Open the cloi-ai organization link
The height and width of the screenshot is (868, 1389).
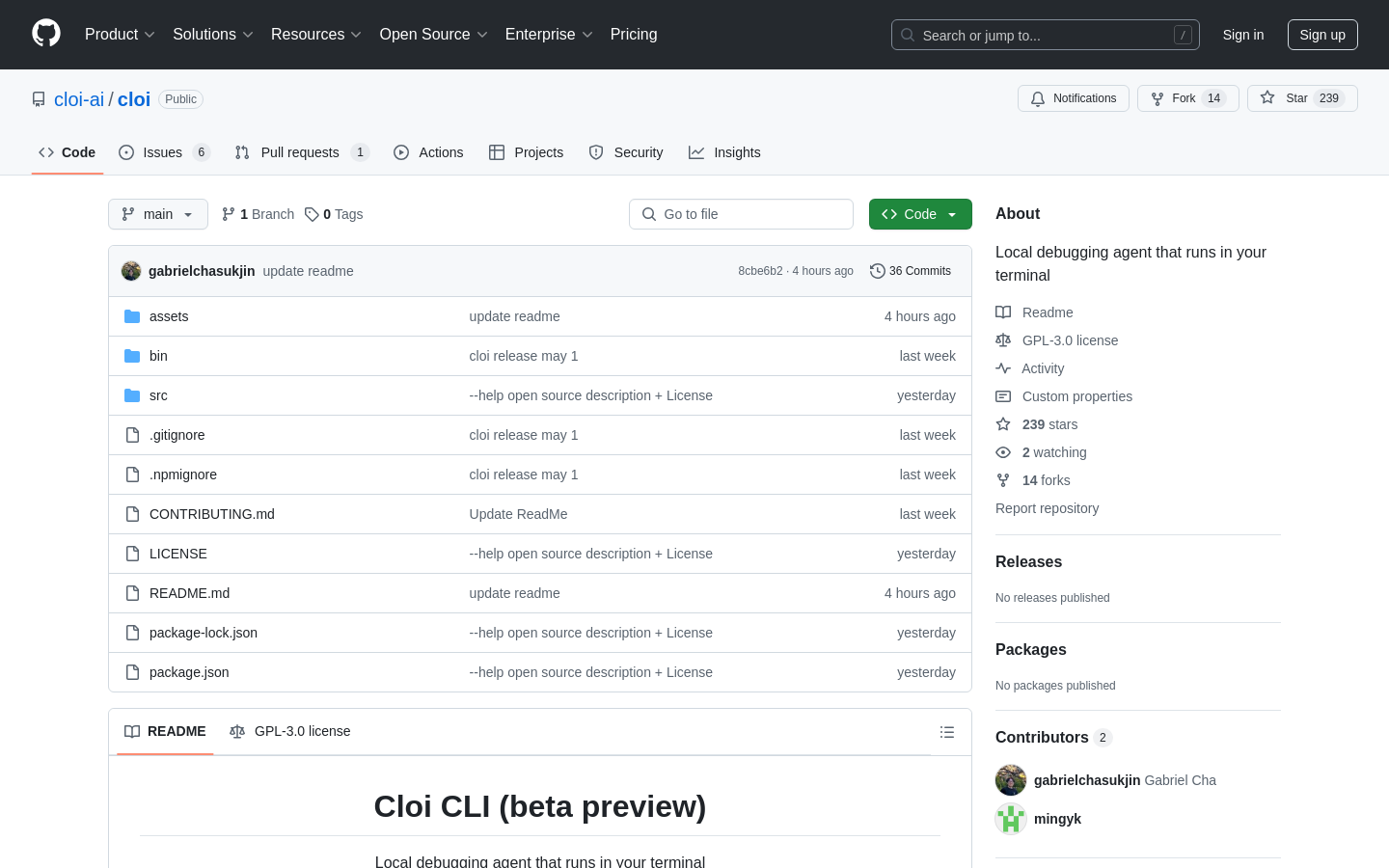click(x=79, y=99)
